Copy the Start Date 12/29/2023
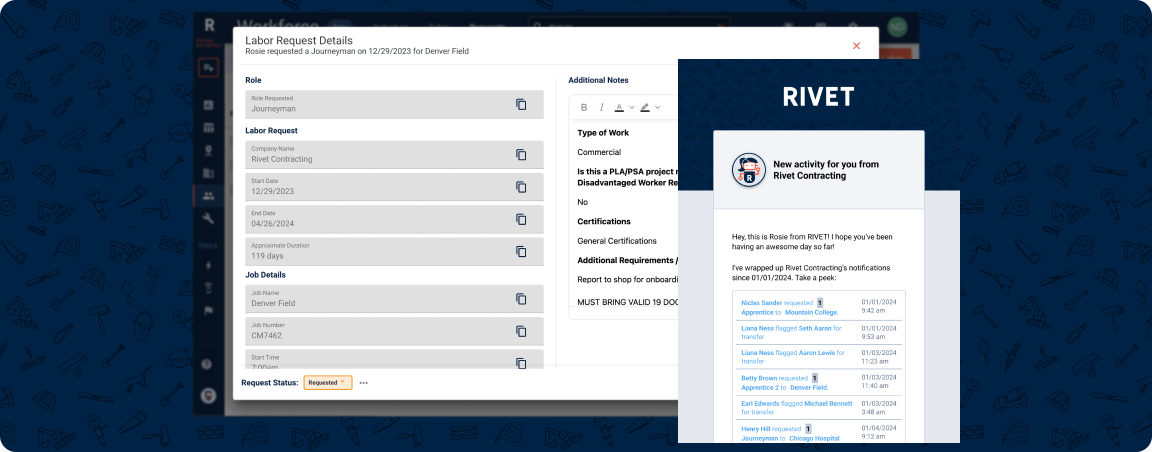 521,187
